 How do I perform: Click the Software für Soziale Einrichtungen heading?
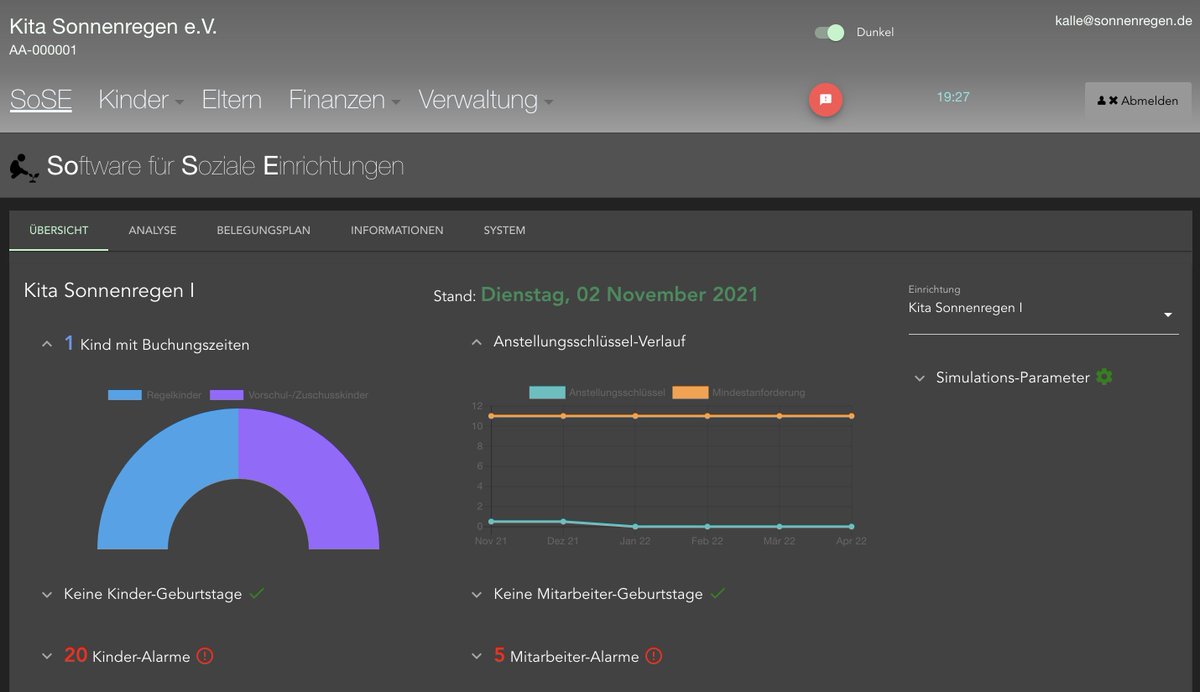click(225, 166)
